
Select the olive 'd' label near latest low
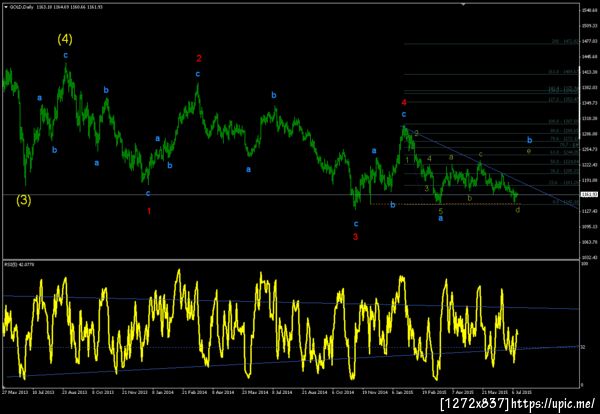pyautogui.click(x=518, y=210)
